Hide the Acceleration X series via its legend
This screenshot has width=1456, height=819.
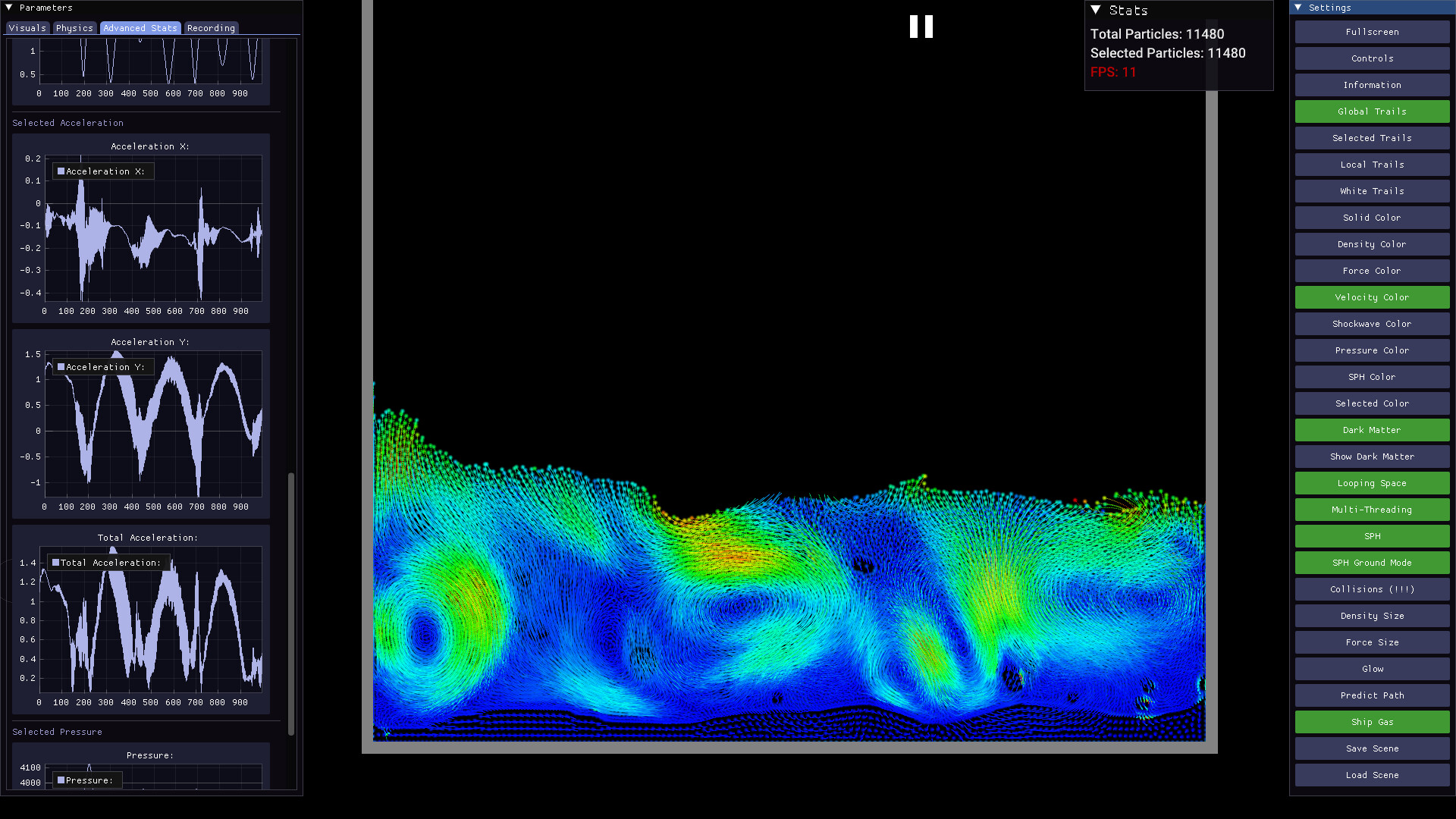[x=102, y=171]
